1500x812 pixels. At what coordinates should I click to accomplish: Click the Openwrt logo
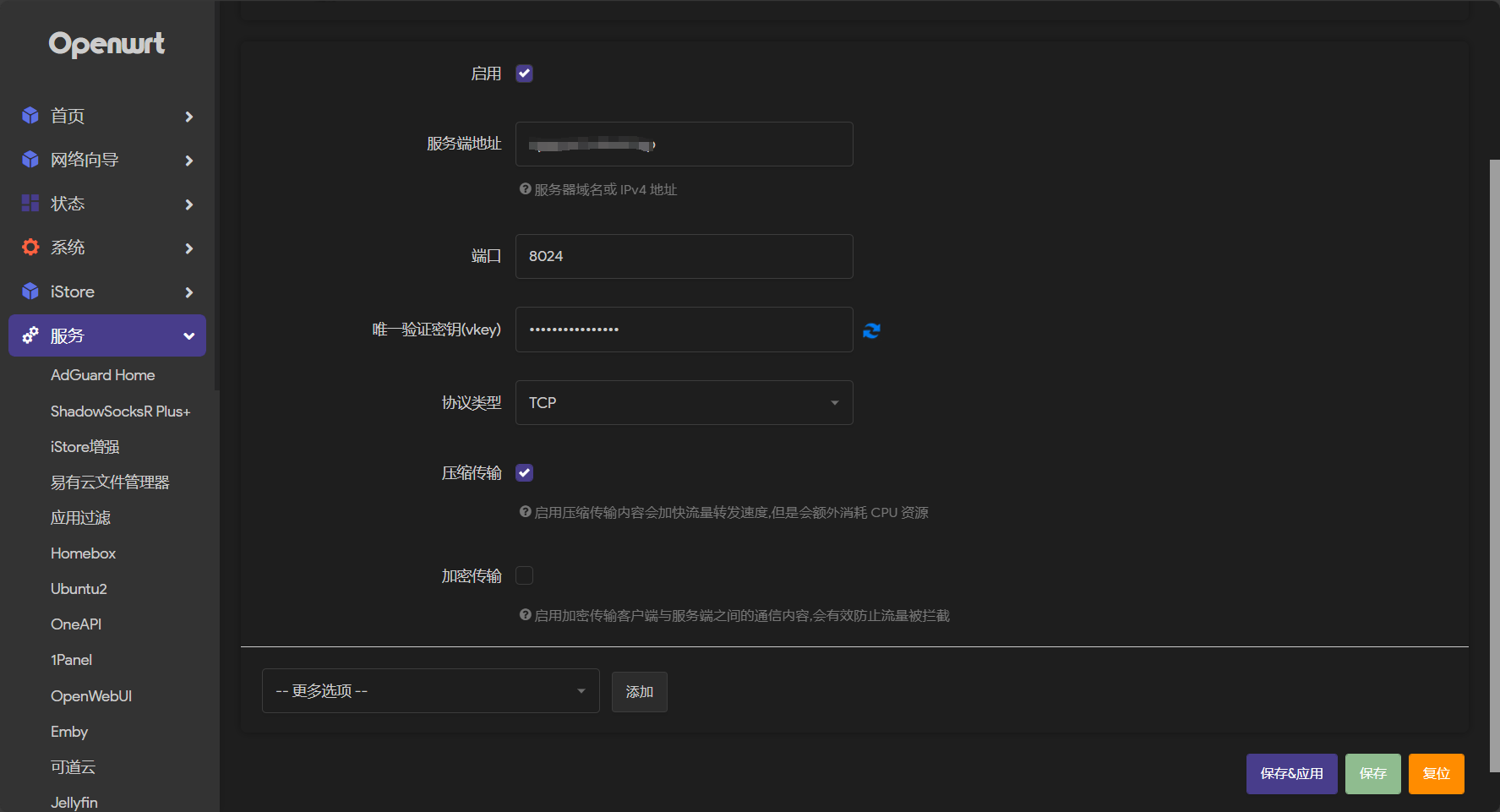[106, 43]
